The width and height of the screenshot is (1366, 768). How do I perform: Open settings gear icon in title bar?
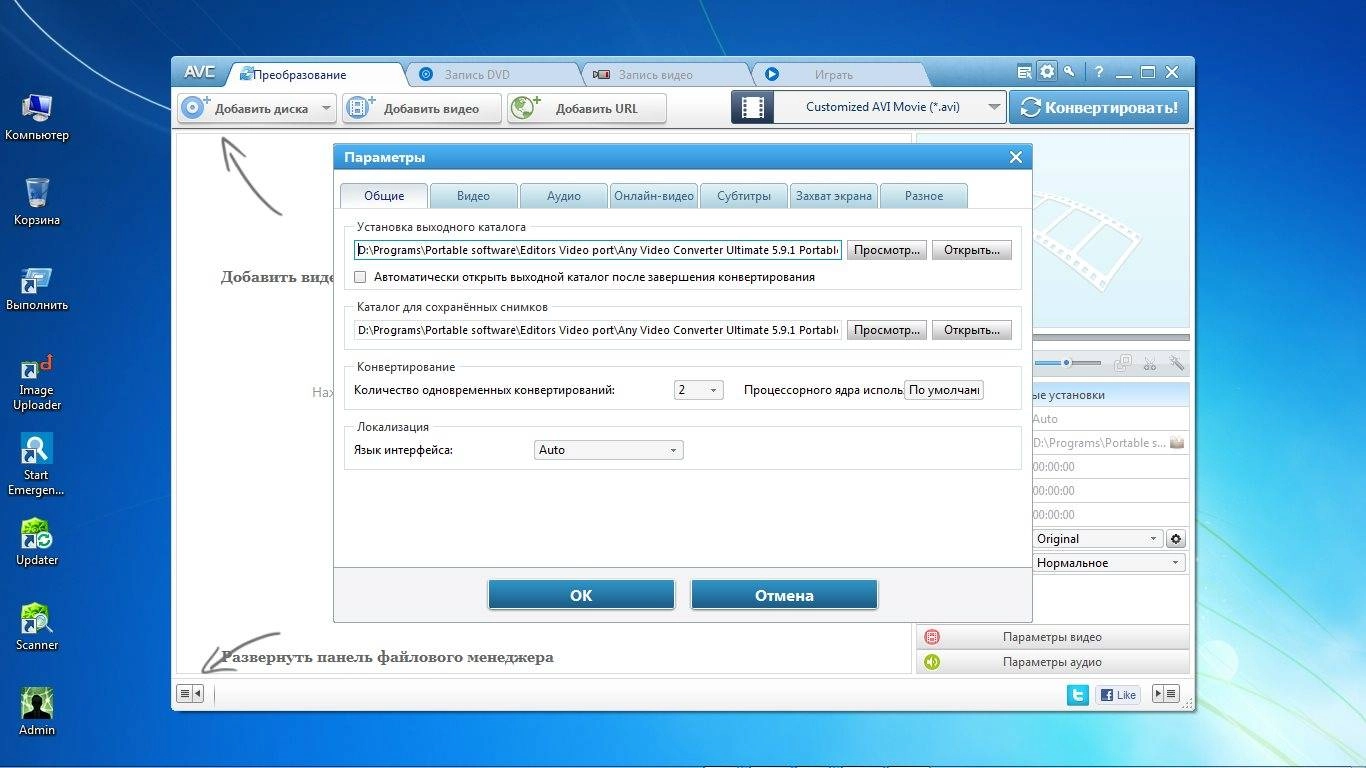pos(1047,72)
